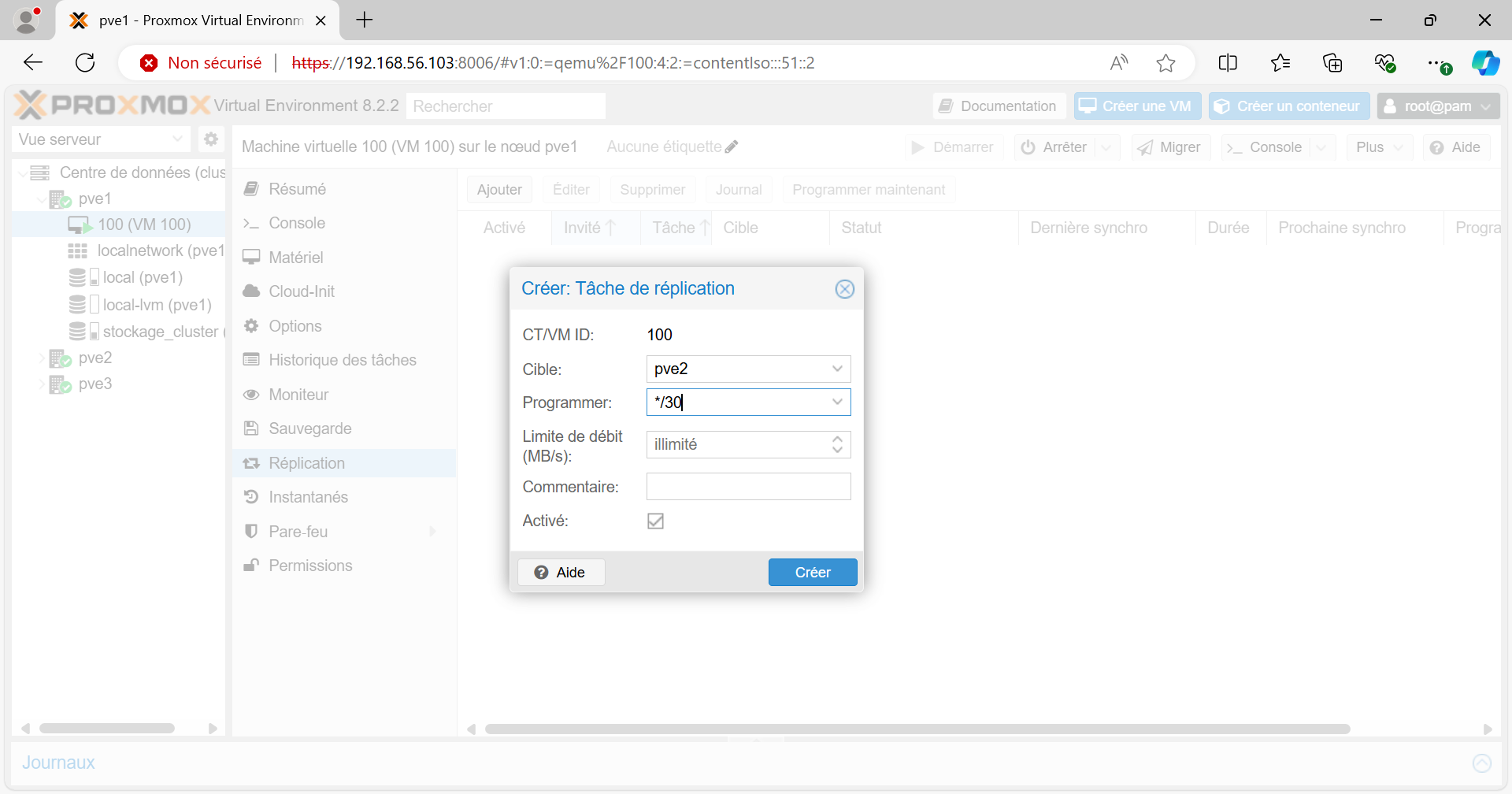Select 100 (VM 100) in tree
This screenshot has width=1512, height=794.
click(x=119, y=224)
